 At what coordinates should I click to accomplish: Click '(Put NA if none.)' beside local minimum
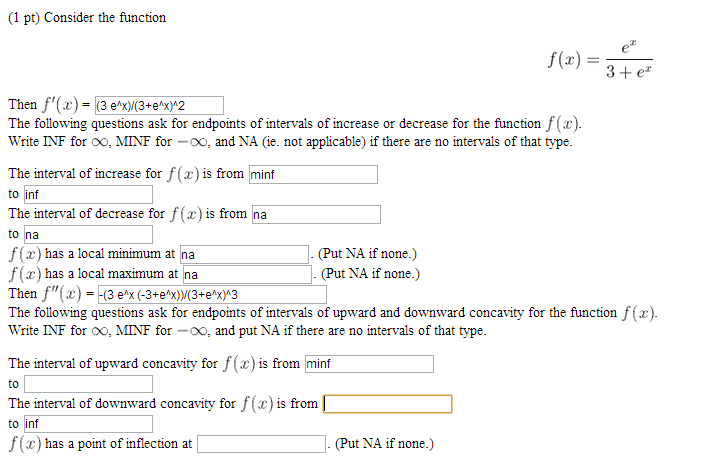click(x=369, y=255)
